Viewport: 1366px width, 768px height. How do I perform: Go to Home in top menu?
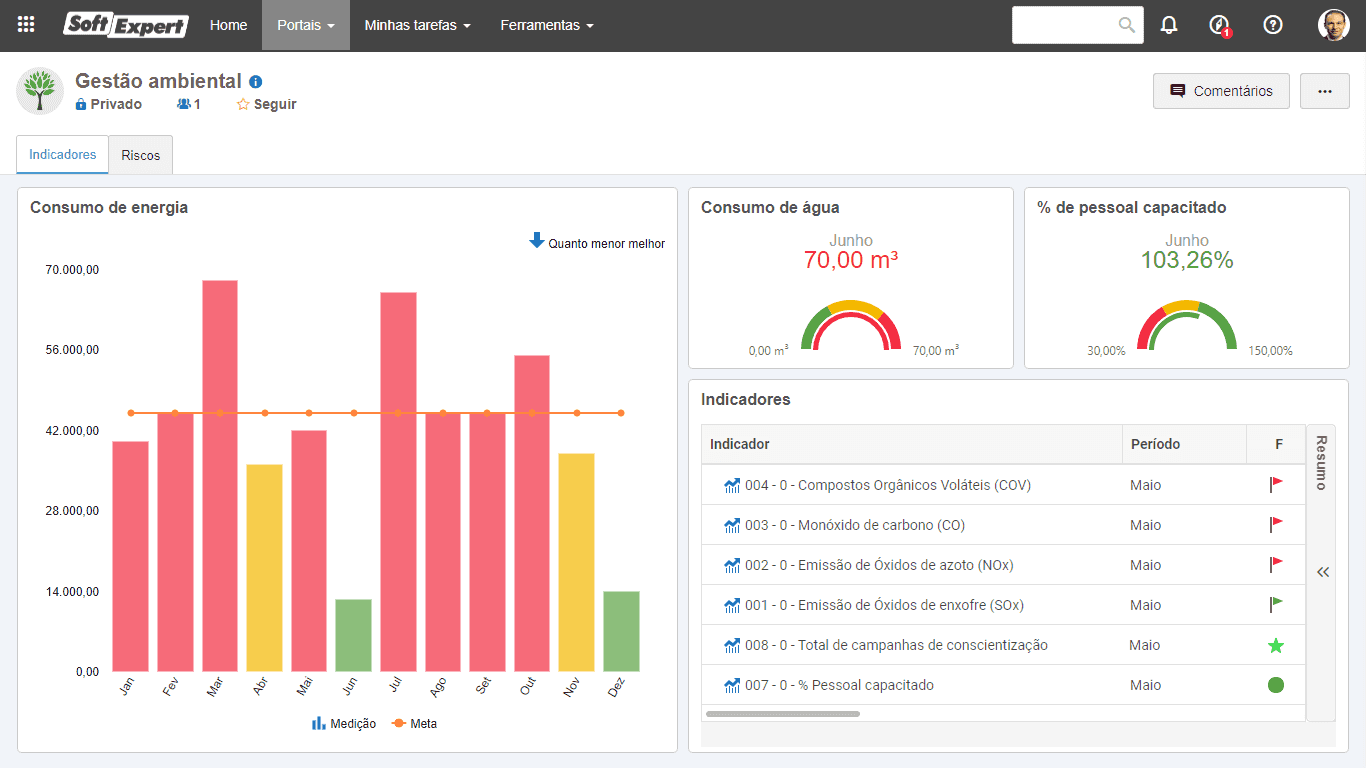[228, 25]
